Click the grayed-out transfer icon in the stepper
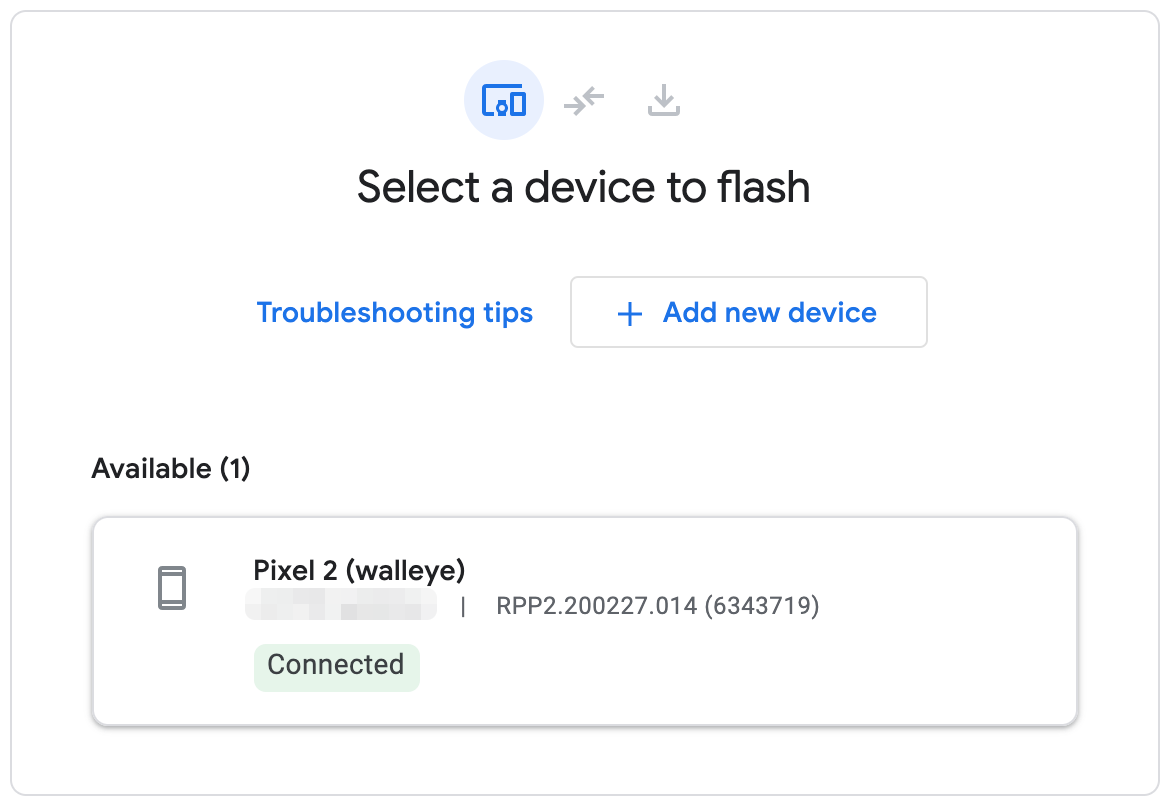The width and height of the screenshot is (1170, 808). click(x=583, y=100)
